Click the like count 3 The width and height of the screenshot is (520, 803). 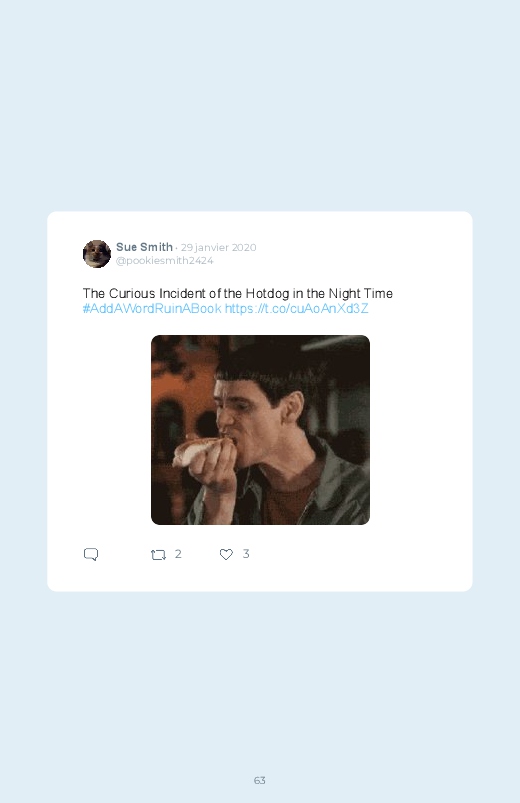click(246, 554)
